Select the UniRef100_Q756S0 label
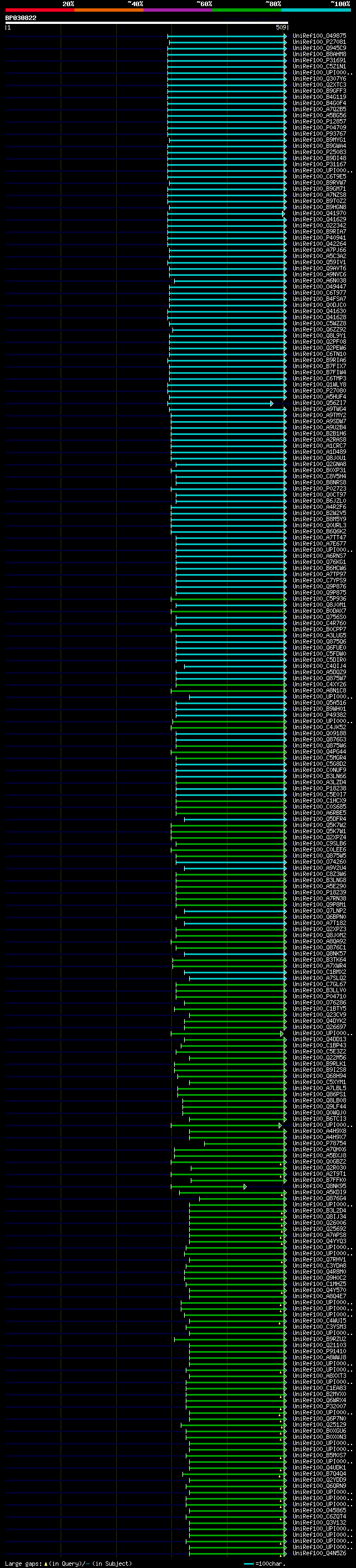The width and height of the screenshot is (356, 1568). click(319, 617)
